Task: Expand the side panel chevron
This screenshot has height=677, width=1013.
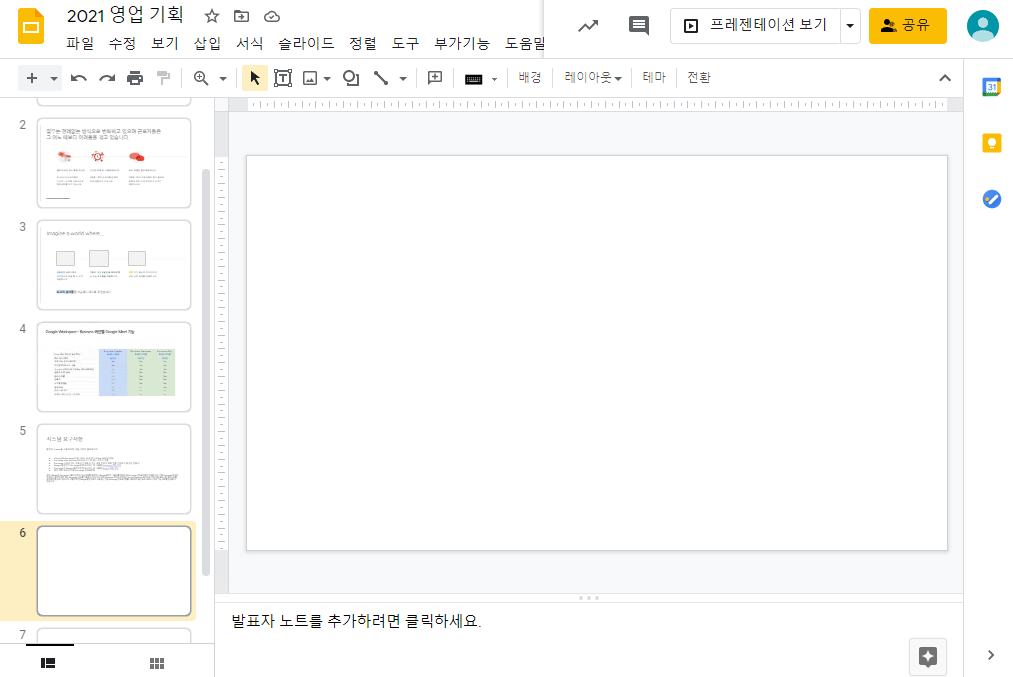Action: (x=991, y=655)
